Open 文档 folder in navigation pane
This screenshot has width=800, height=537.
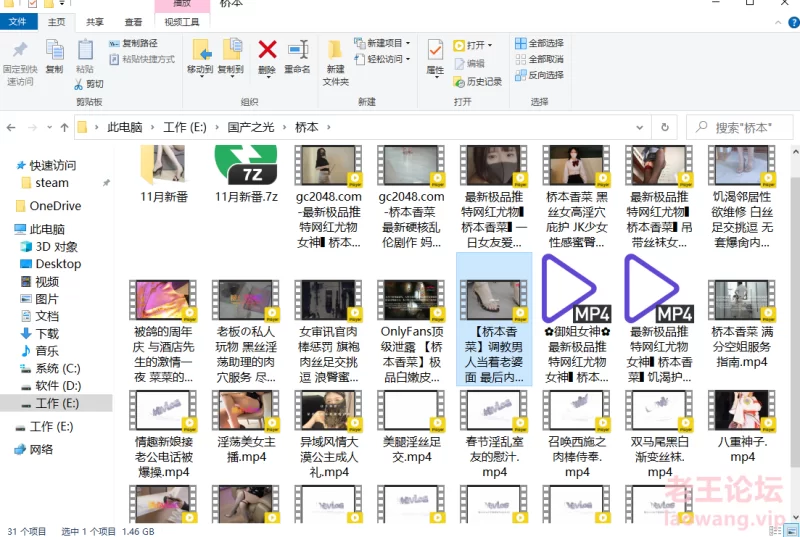pos(40,316)
